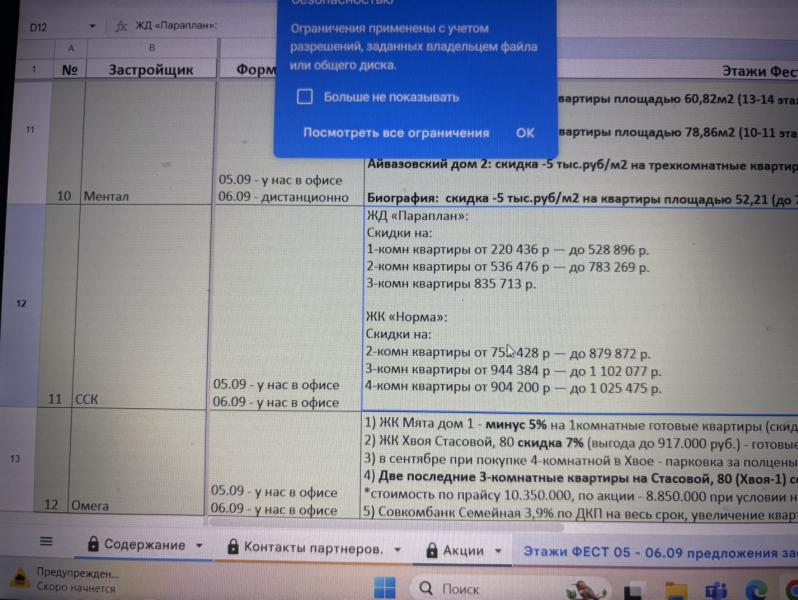
Task: Select row header 1
Action: click(34, 69)
